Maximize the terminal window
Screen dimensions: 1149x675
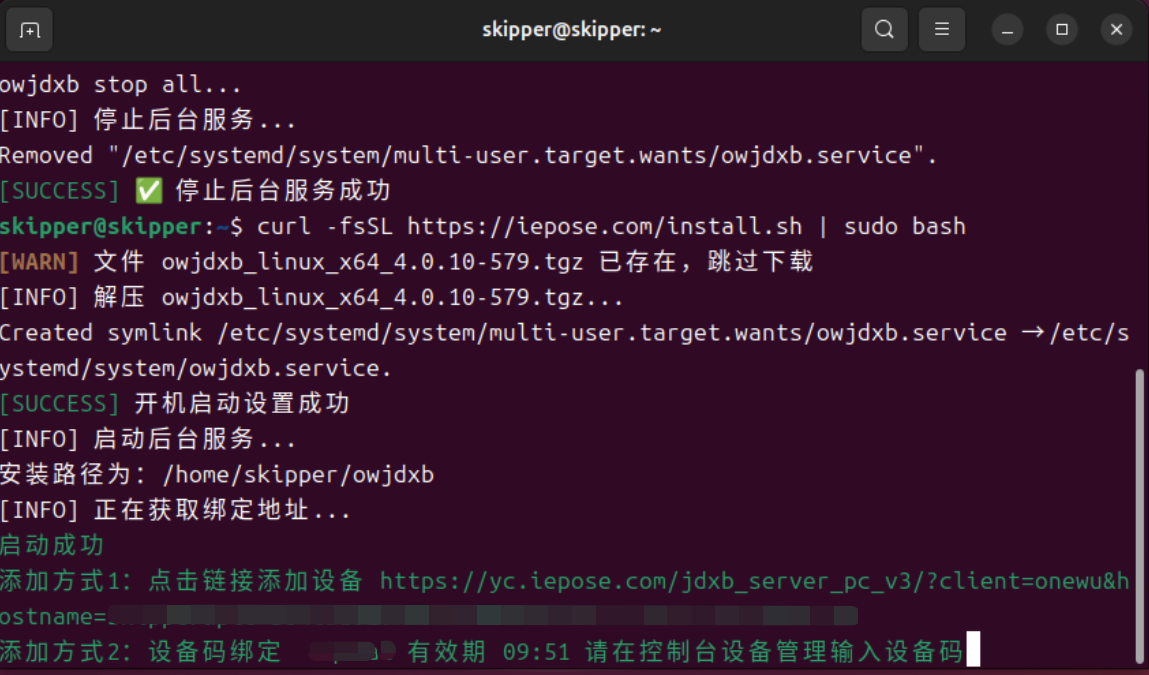point(1062,30)
